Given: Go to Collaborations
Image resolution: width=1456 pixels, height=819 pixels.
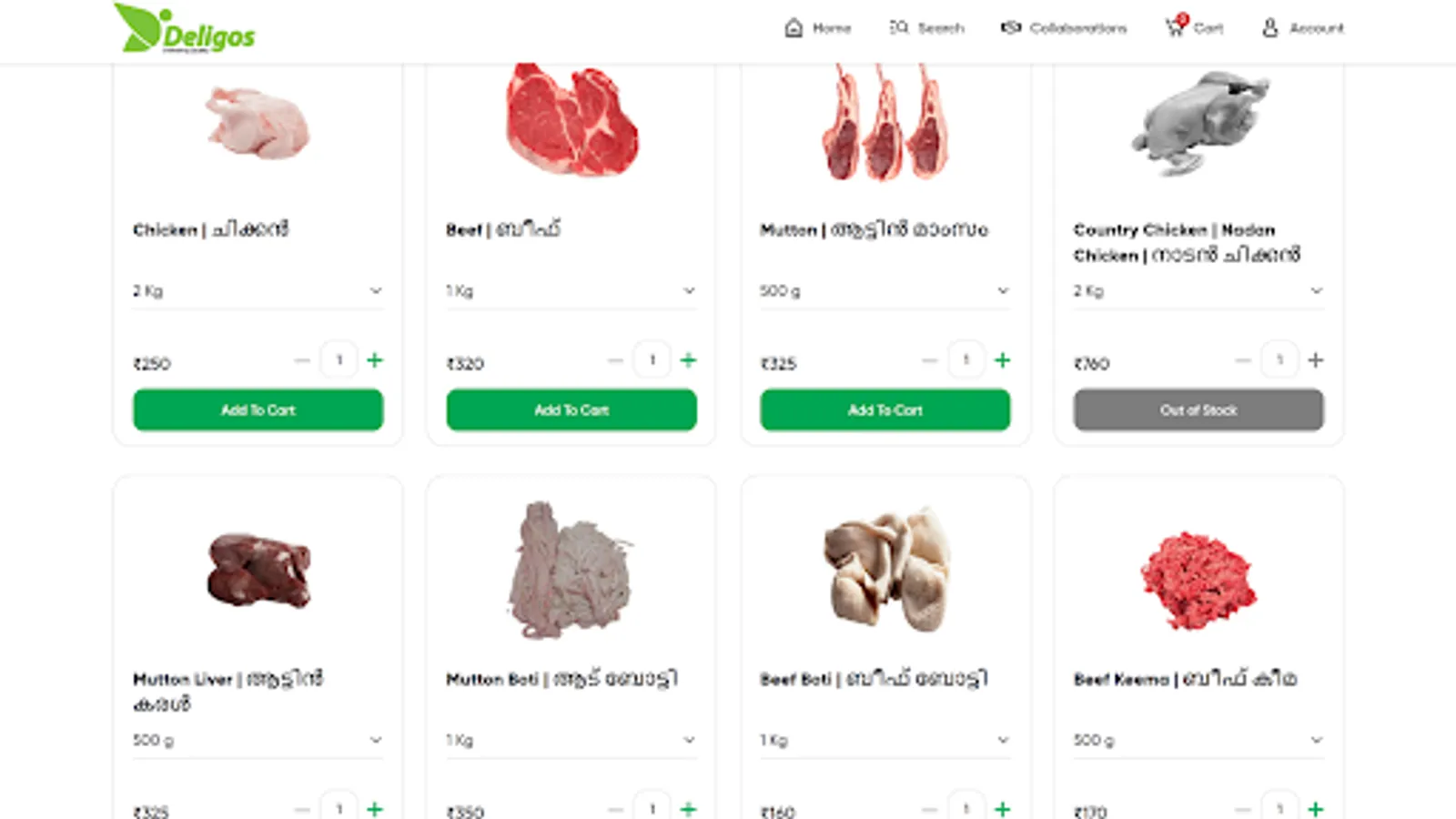Looking at the screenshot, I should pos(1063,28).
